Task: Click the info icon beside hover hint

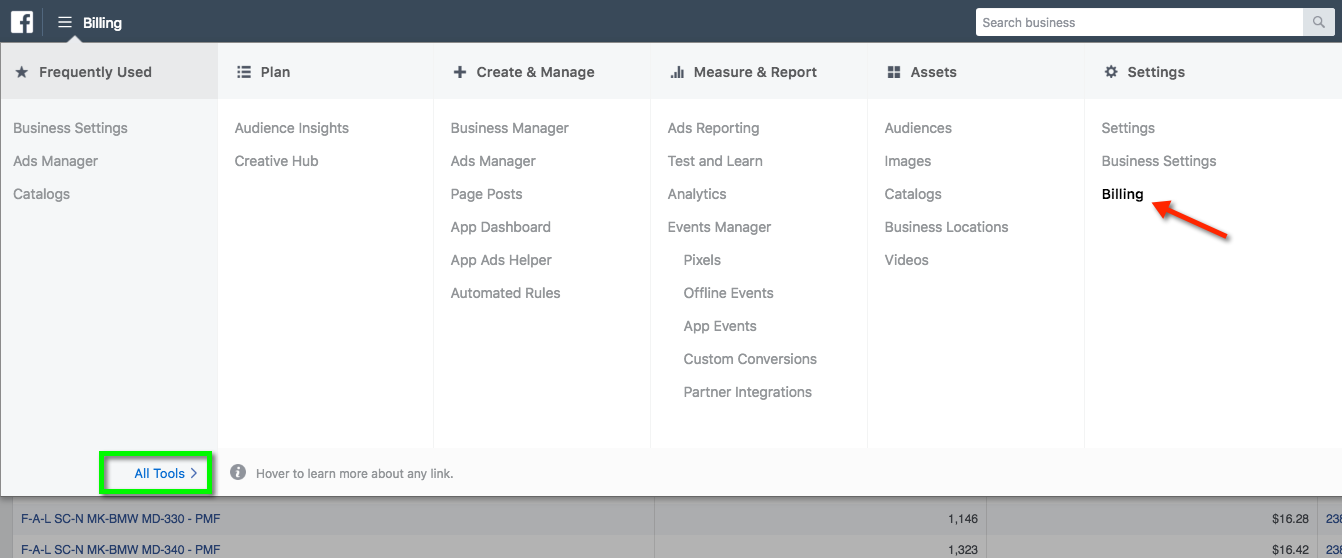Action: (x=238, y=472)
